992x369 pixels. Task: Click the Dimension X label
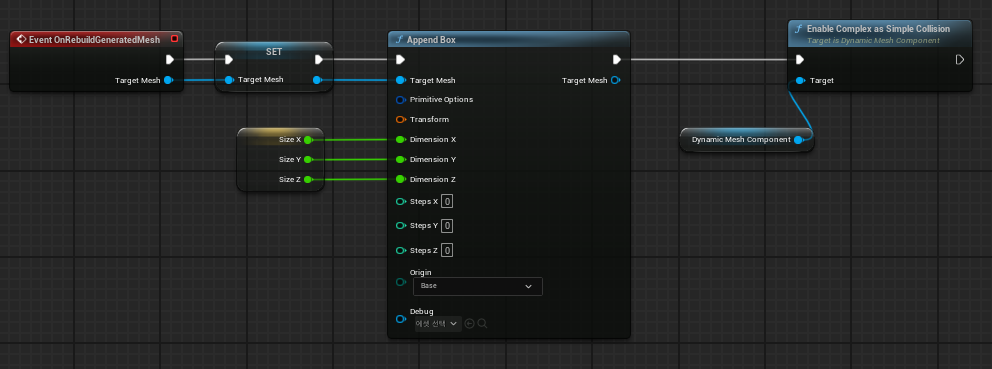click(x=433, y=139)
